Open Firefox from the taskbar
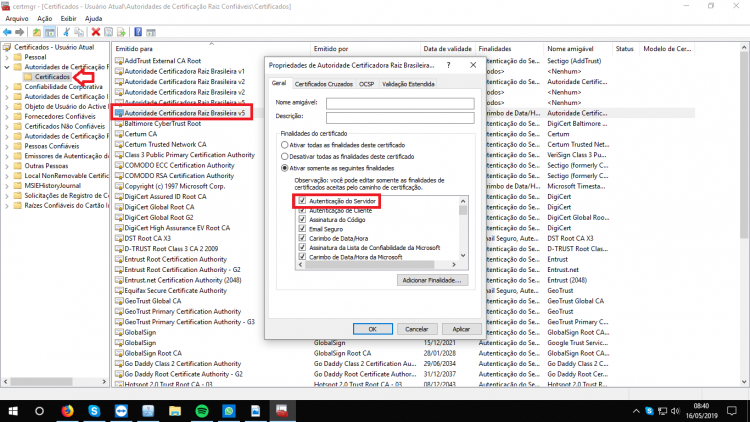Screen dimensions: 750x422 (x=67, y=411)
